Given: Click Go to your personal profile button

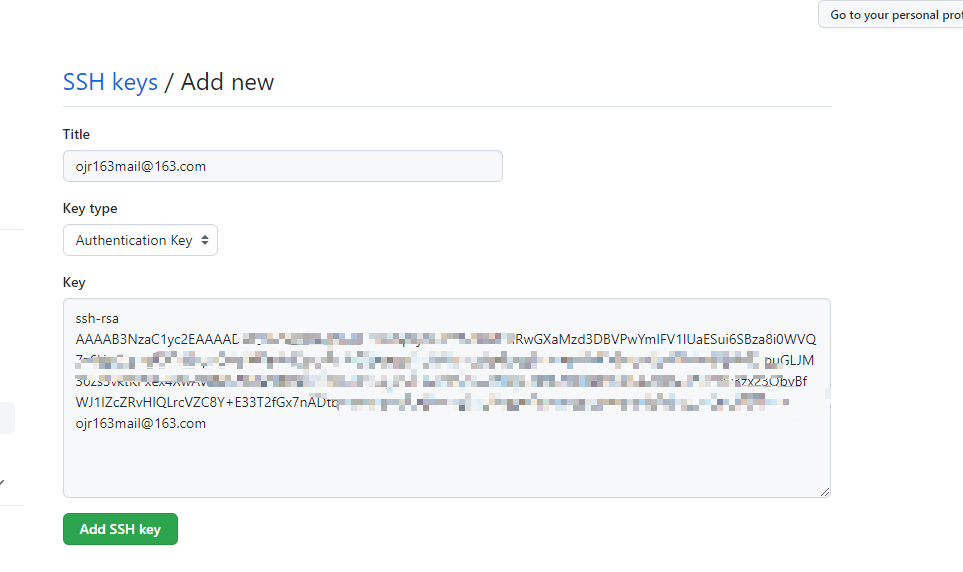Looking at the screenshot, I should coord(891,14).
